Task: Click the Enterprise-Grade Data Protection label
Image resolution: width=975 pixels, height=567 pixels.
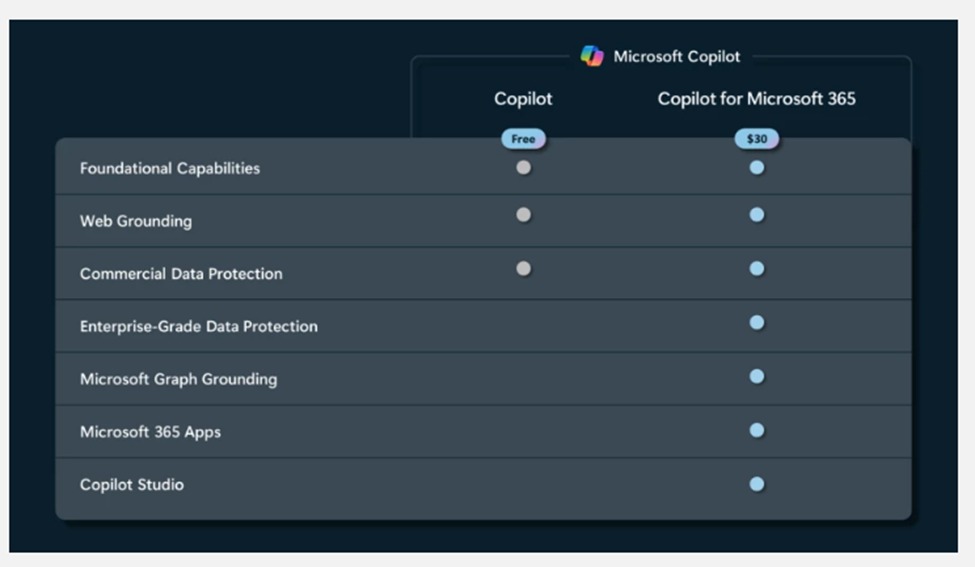Action: point(199,327)
